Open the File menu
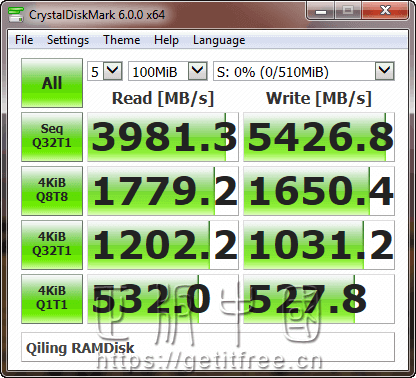Screen dimensions: 416x378 [24, 40]
